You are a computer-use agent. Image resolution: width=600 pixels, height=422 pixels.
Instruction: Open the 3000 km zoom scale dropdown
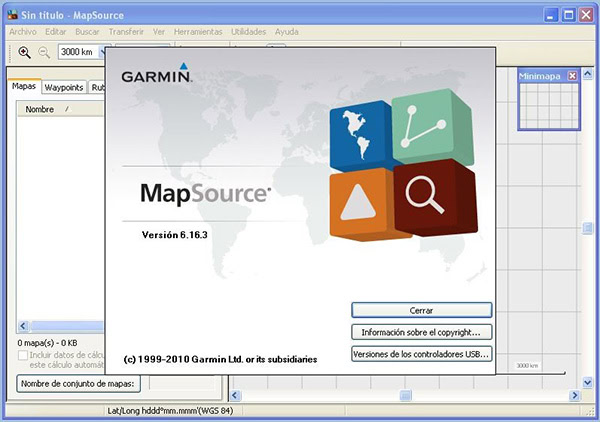103,52
